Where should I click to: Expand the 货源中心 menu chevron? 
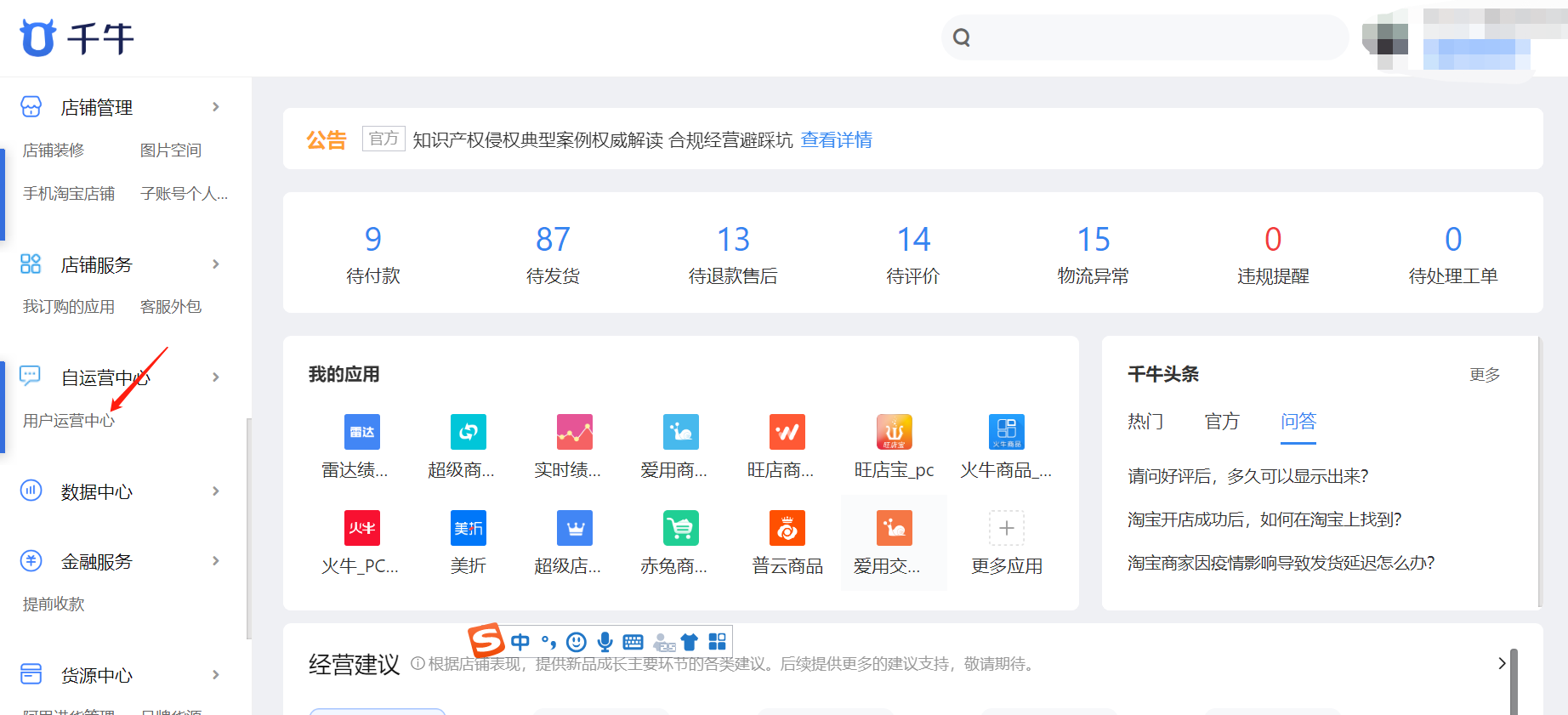pos(216,675)
